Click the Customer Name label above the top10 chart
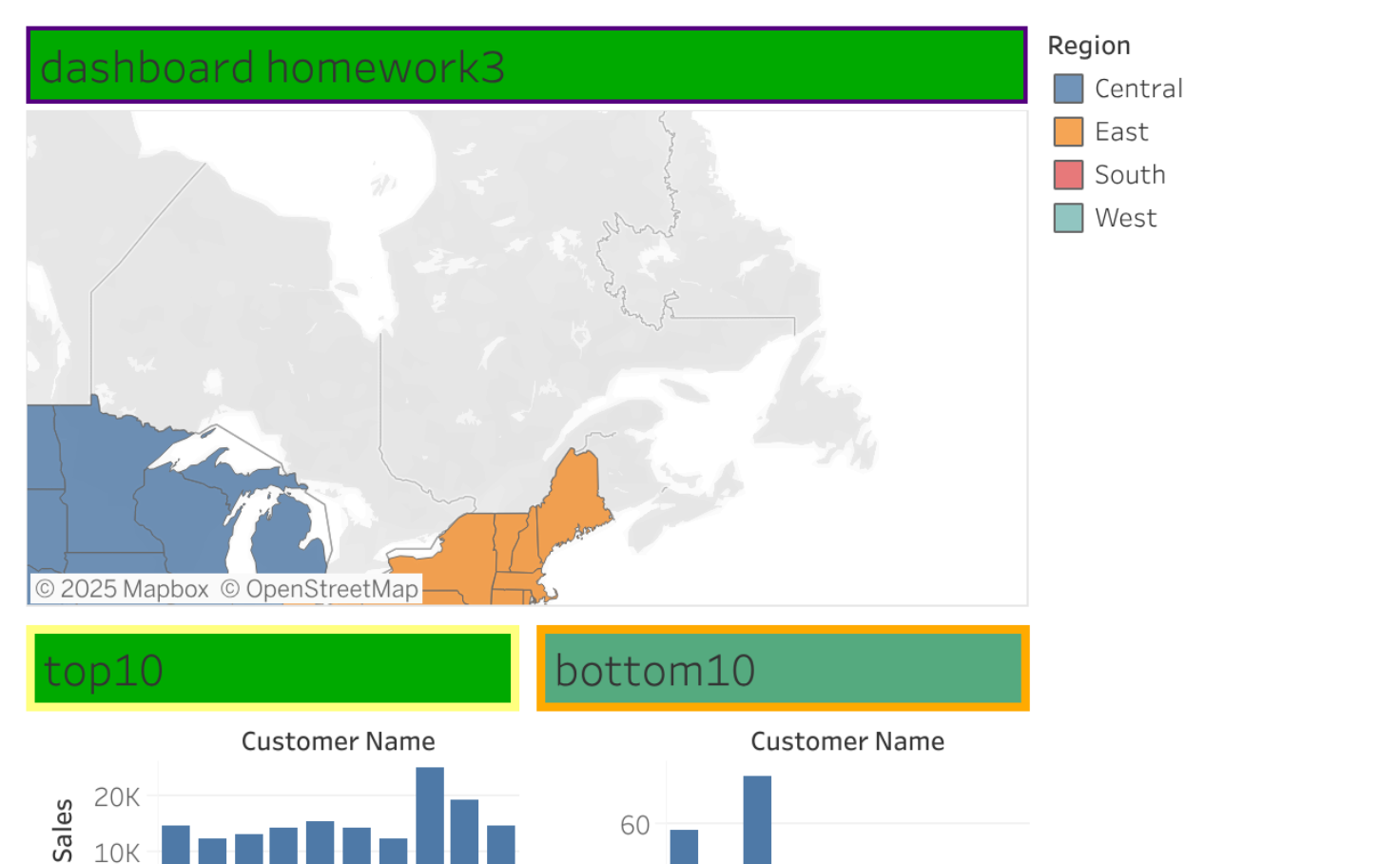 (338, 740)
